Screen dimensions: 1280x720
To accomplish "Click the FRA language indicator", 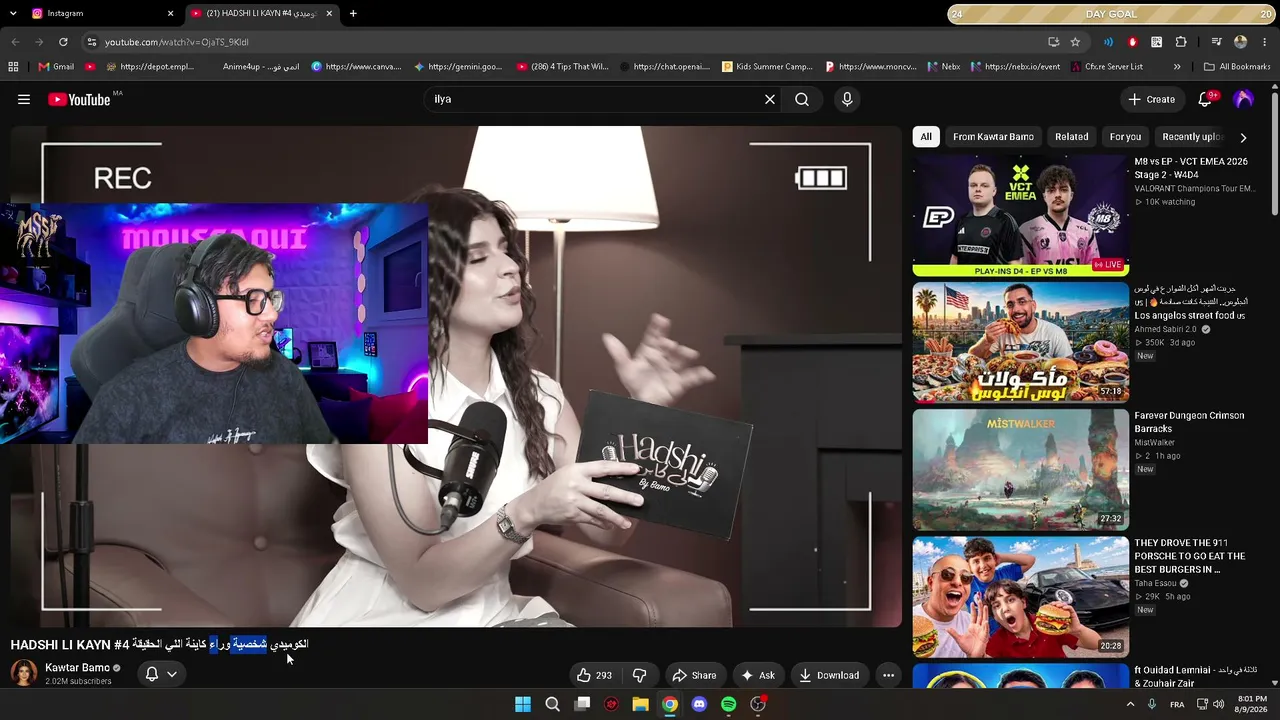I will (x=1177, y=704).
